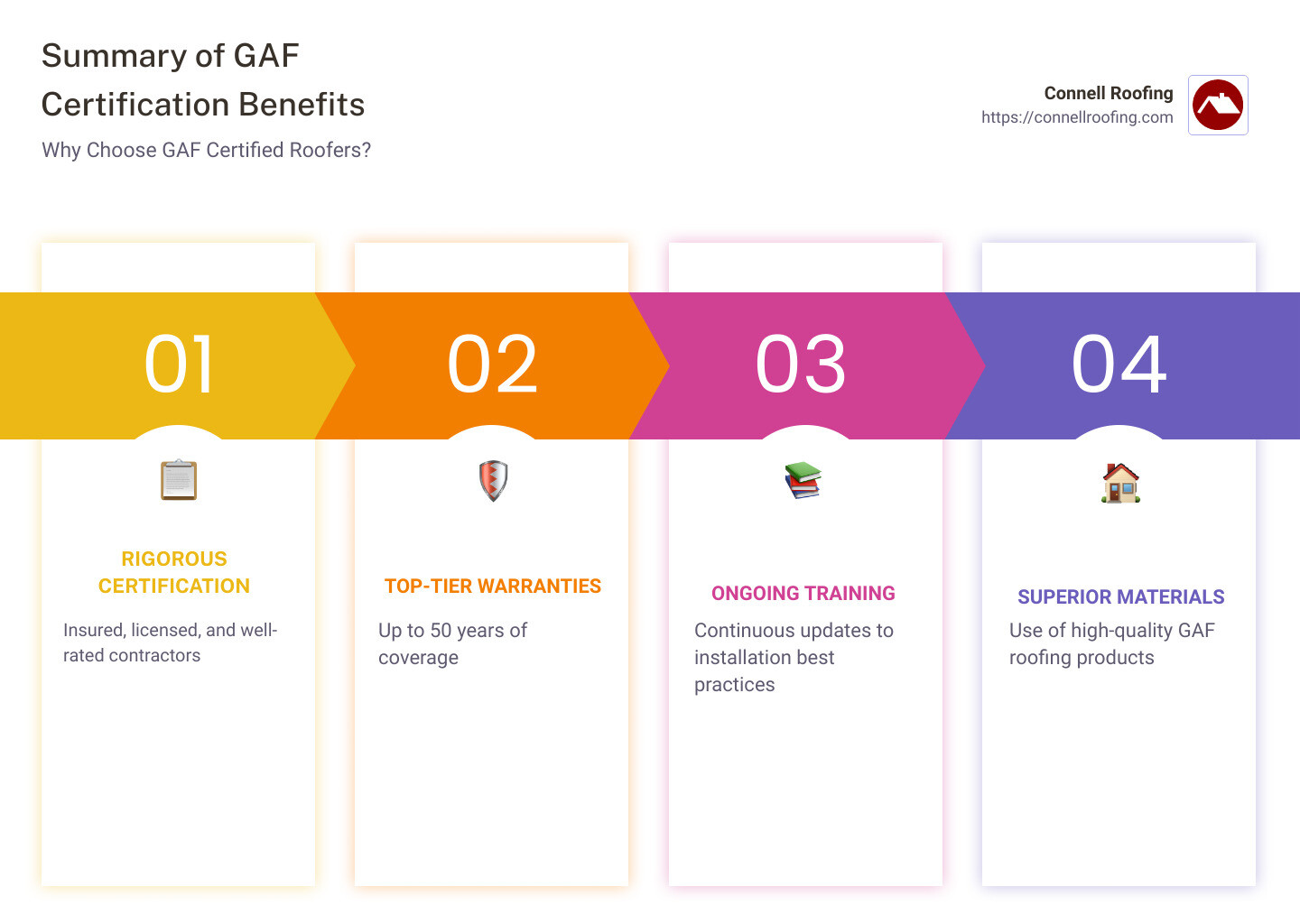This screenshot has width=1300, height=924.
Task: Click the Superior Materials heading
Action: tap(1121, 597)
